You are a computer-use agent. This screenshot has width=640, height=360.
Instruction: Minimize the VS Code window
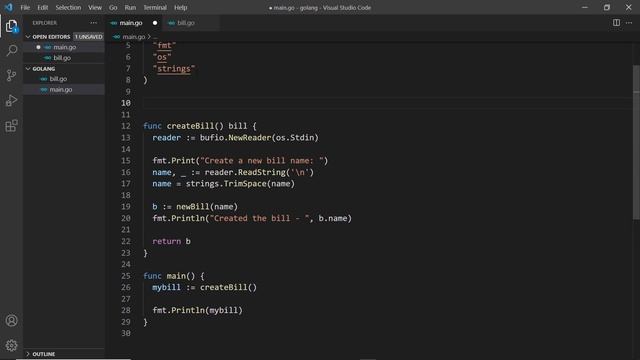584,7
